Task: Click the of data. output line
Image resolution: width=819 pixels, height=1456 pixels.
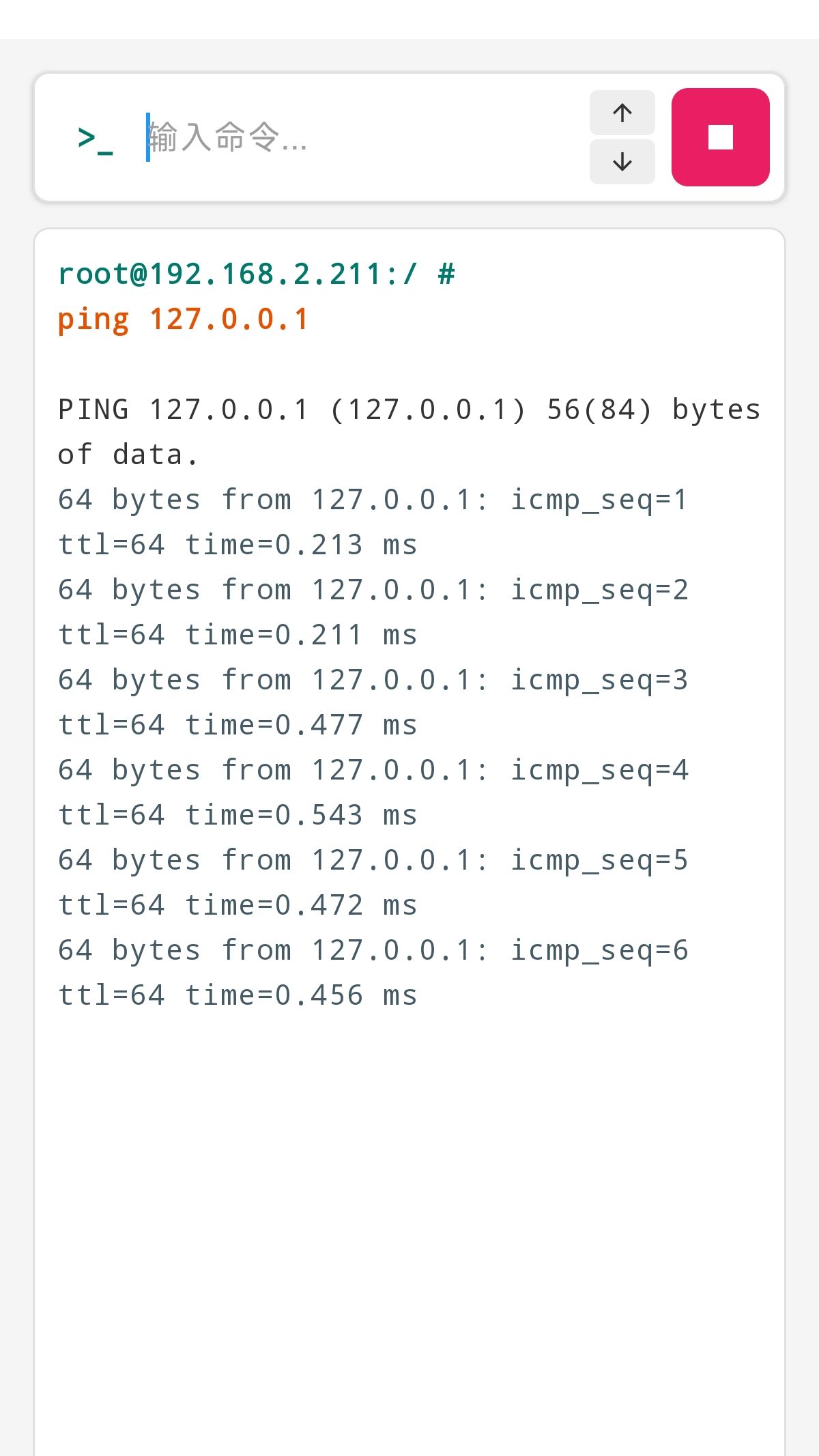Action: 128,455
